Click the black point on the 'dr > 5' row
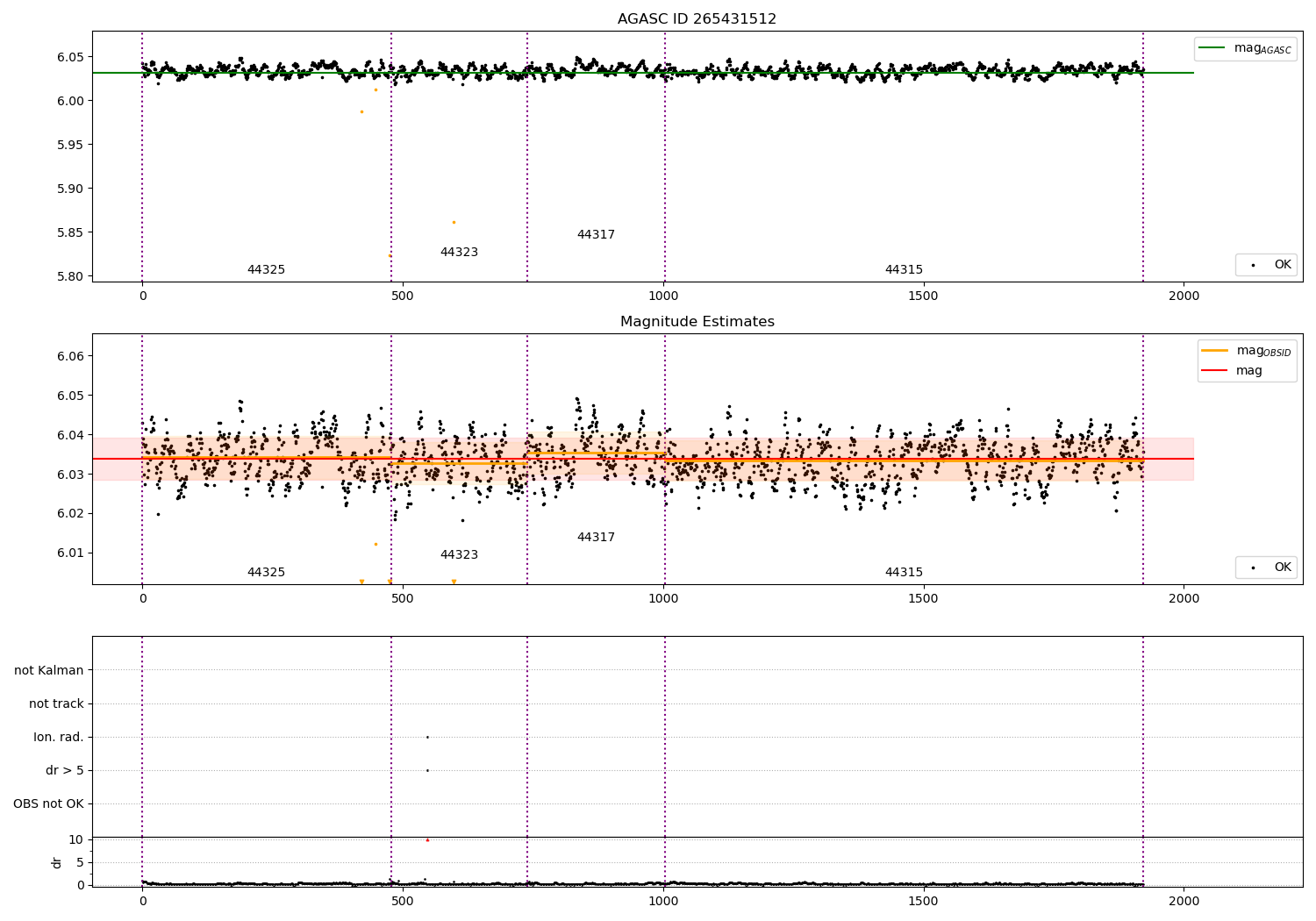 coord(427,770)
